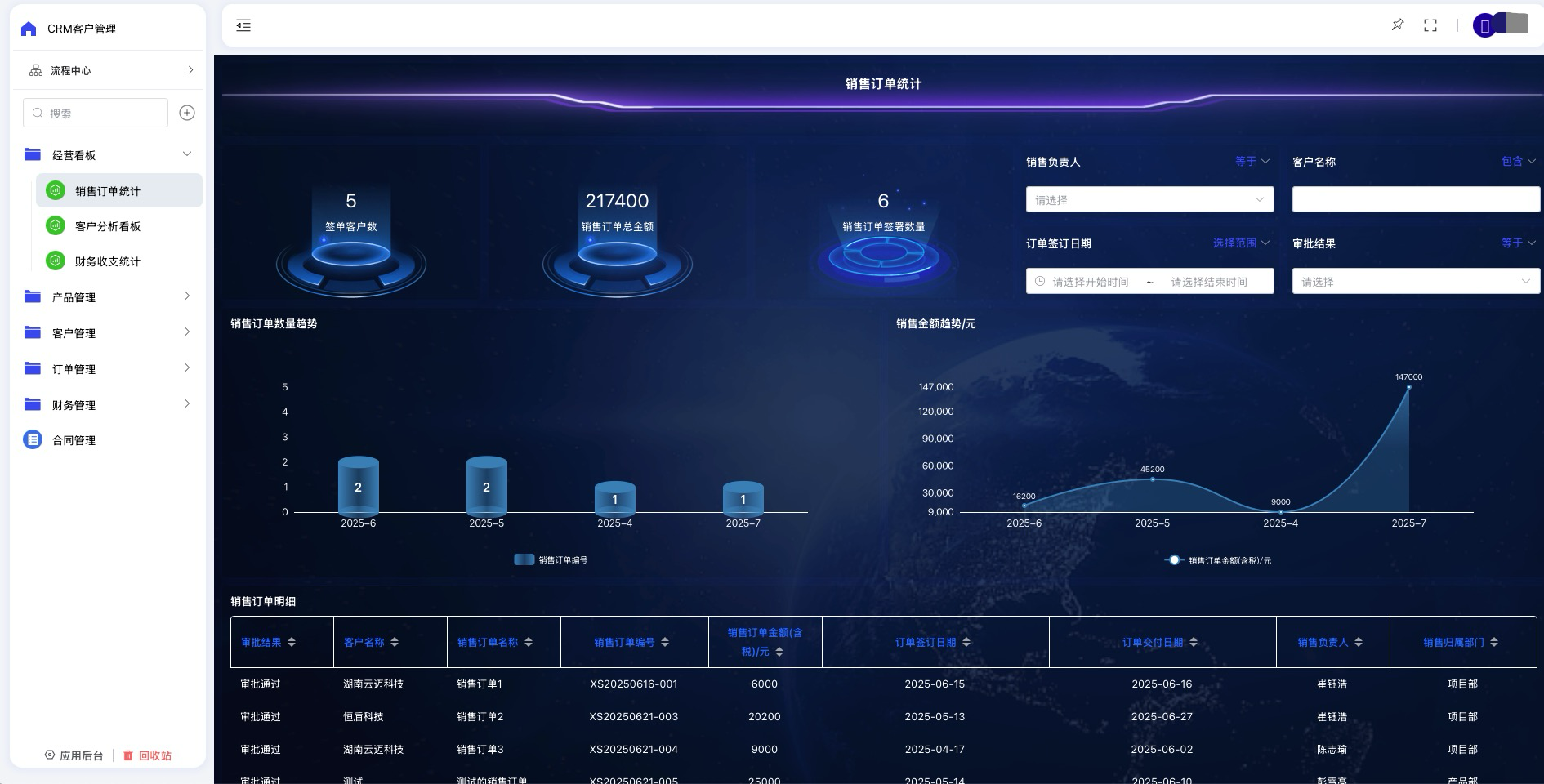
Task: Click 147000 data point on amount chart
Action: (1409, 387)
